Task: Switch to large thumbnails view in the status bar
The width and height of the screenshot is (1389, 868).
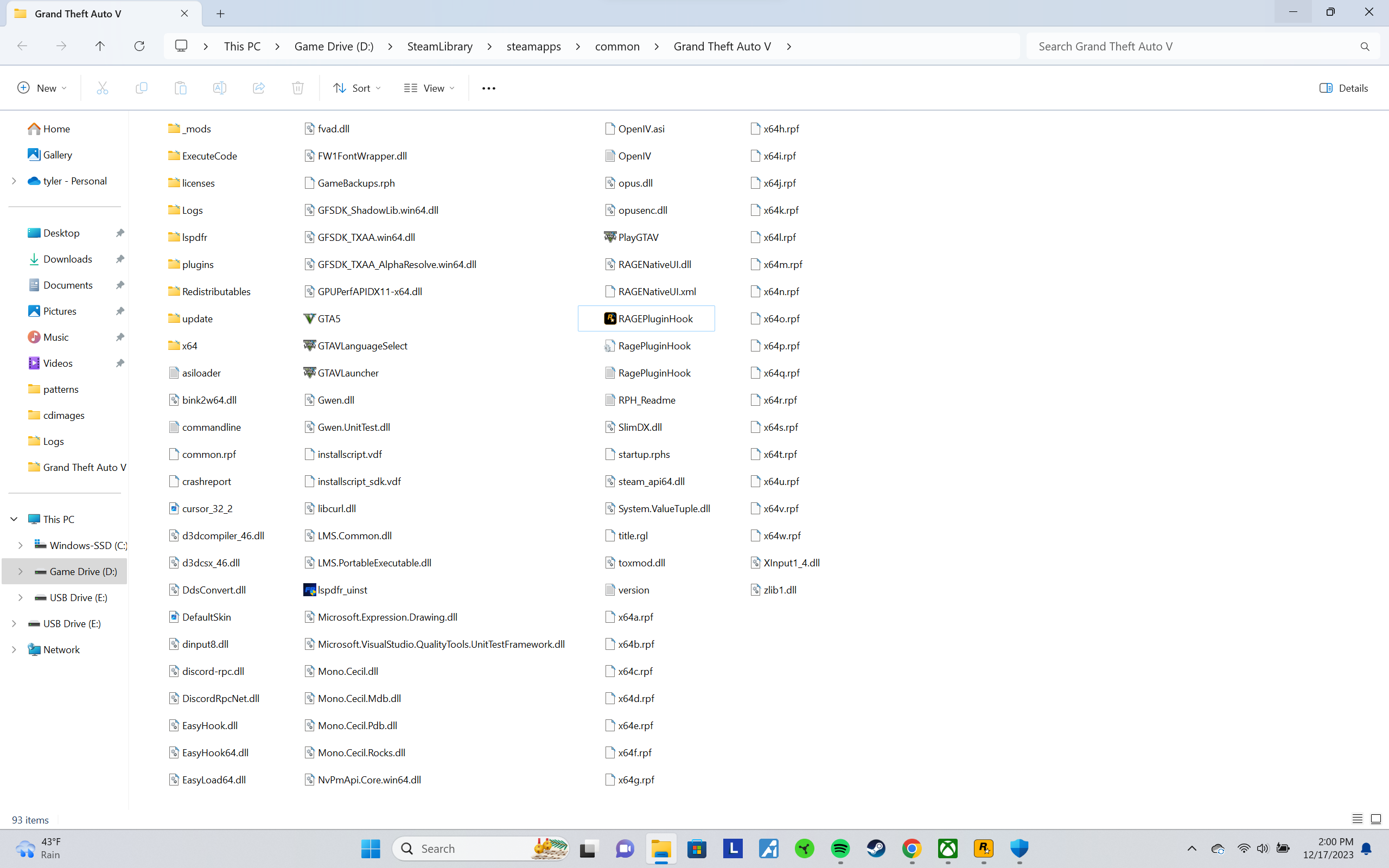Action: (1376, 819)
